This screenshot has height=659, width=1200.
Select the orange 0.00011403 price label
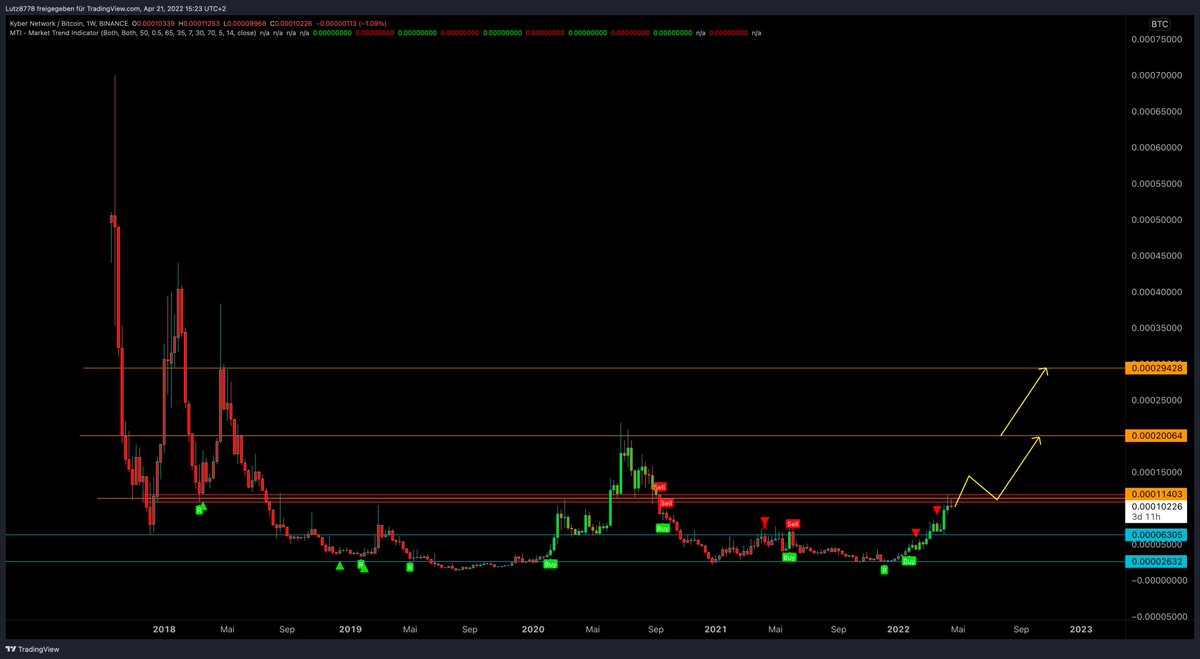pyautogui.click(x=1156, y=494)
